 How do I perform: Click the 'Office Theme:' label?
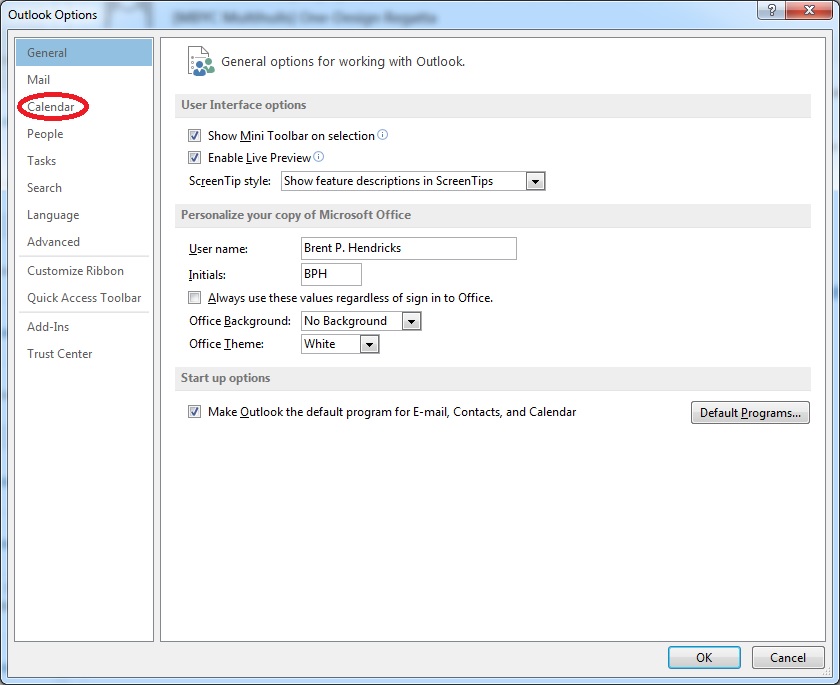pyautogui.click(x=227, y=344)
